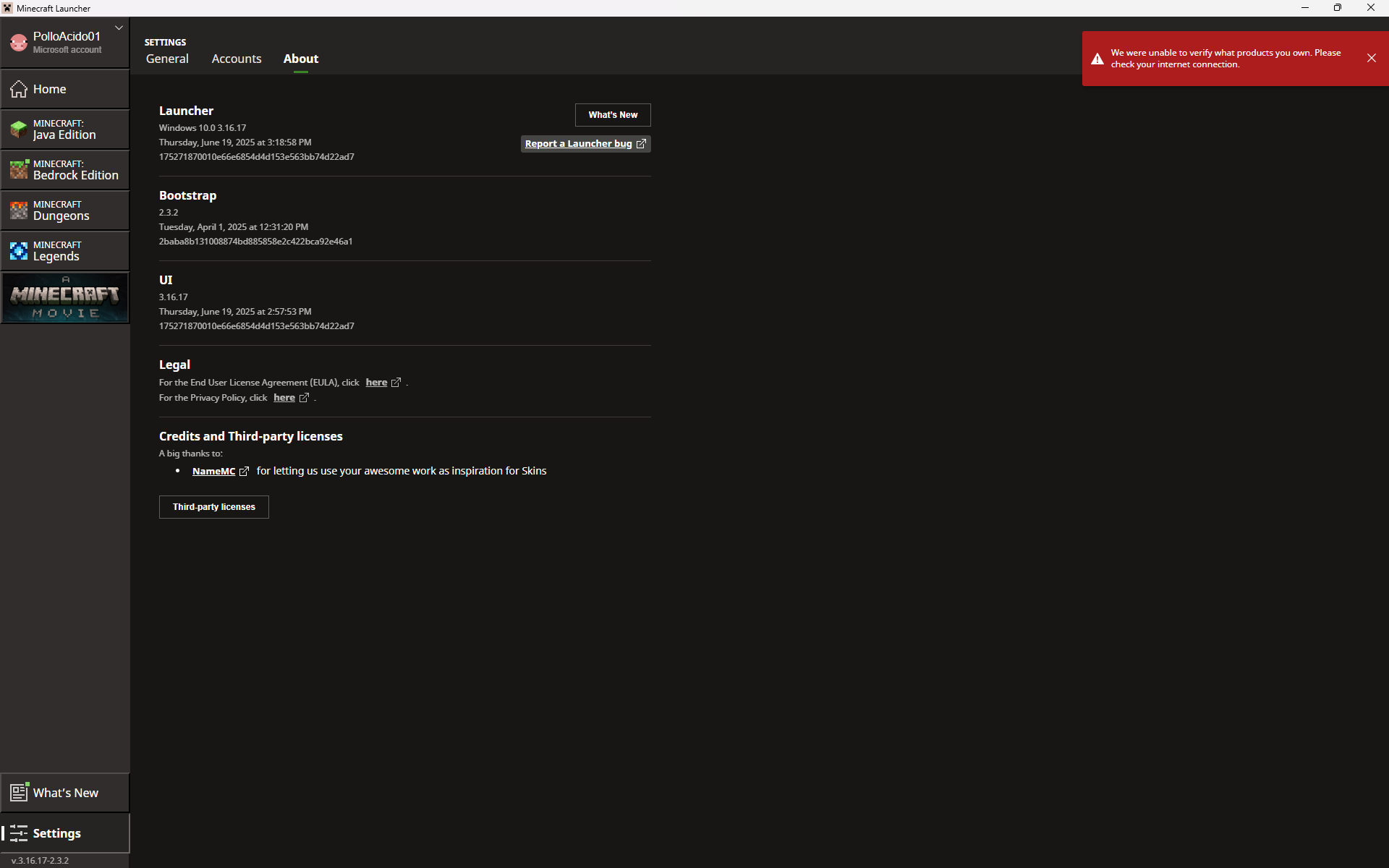
Task: Dismiss the red error notification
Action: point(1372,59)
